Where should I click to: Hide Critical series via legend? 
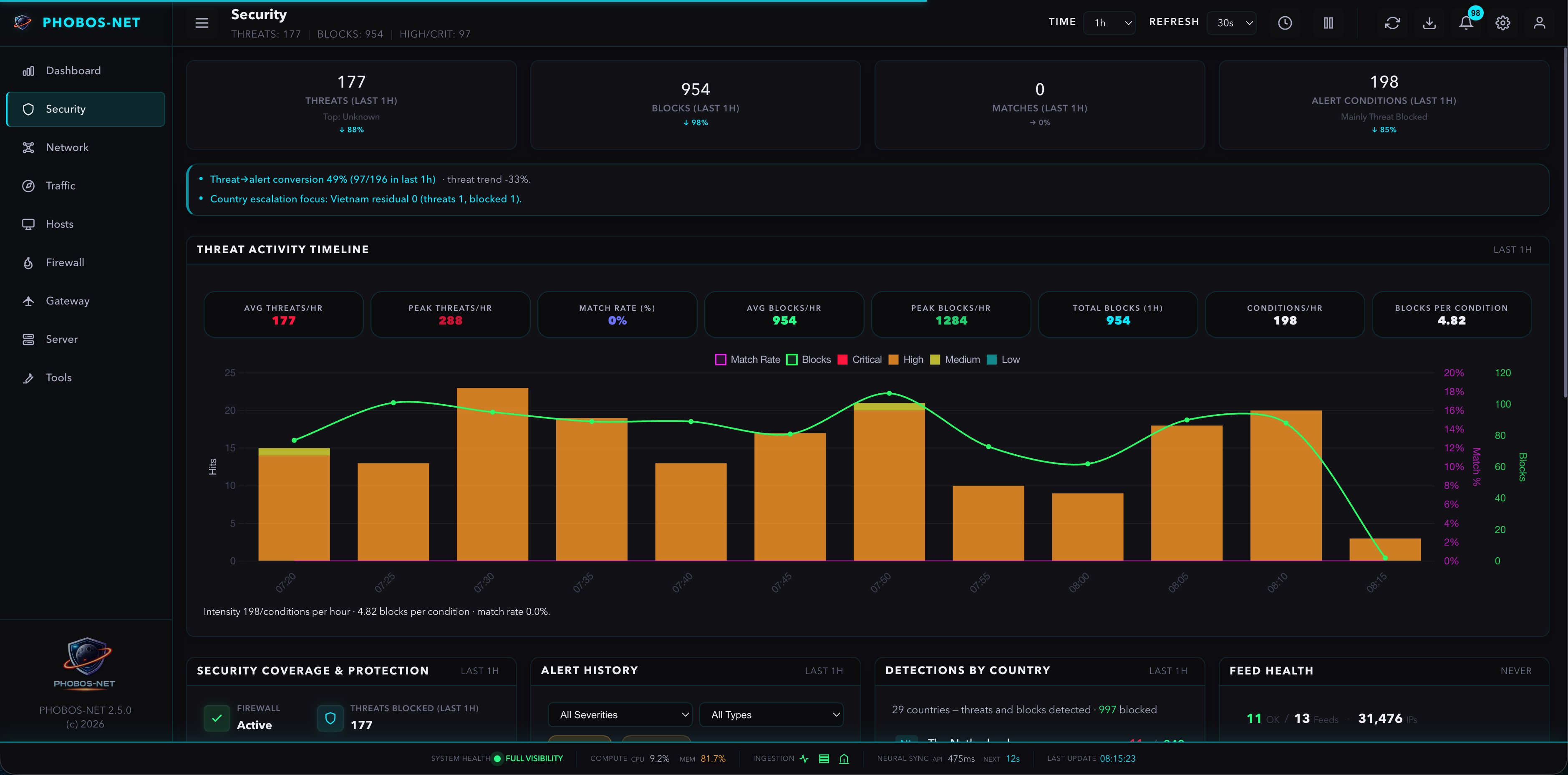[860, 360]
